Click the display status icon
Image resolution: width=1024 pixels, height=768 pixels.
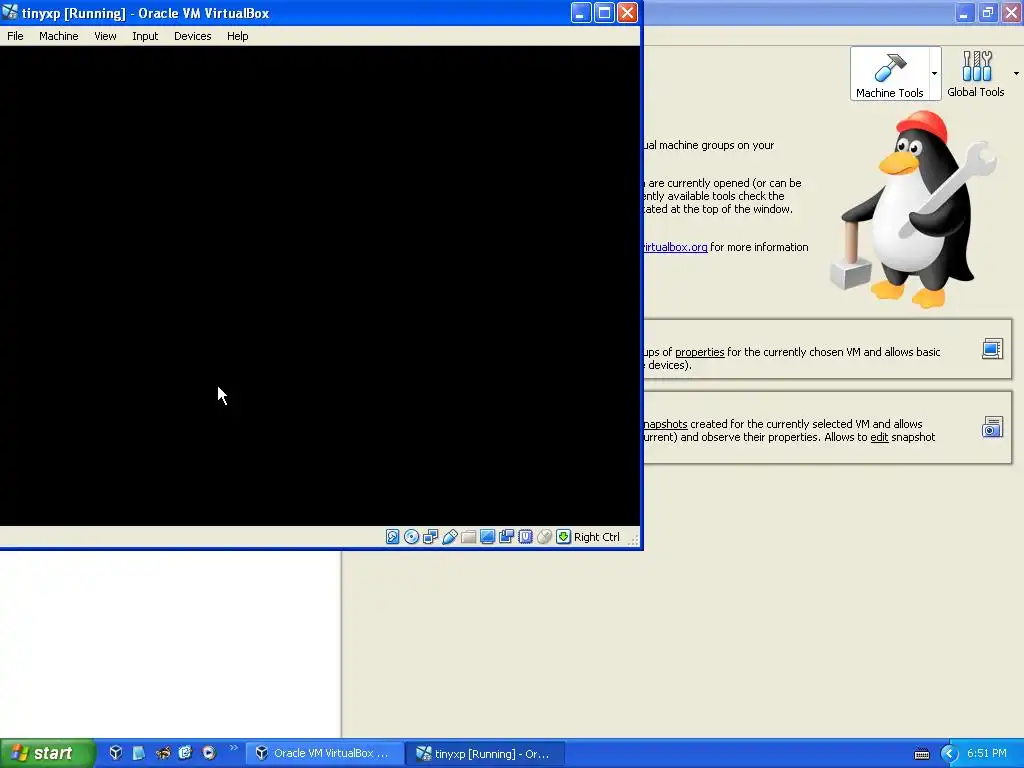(487, 537)
